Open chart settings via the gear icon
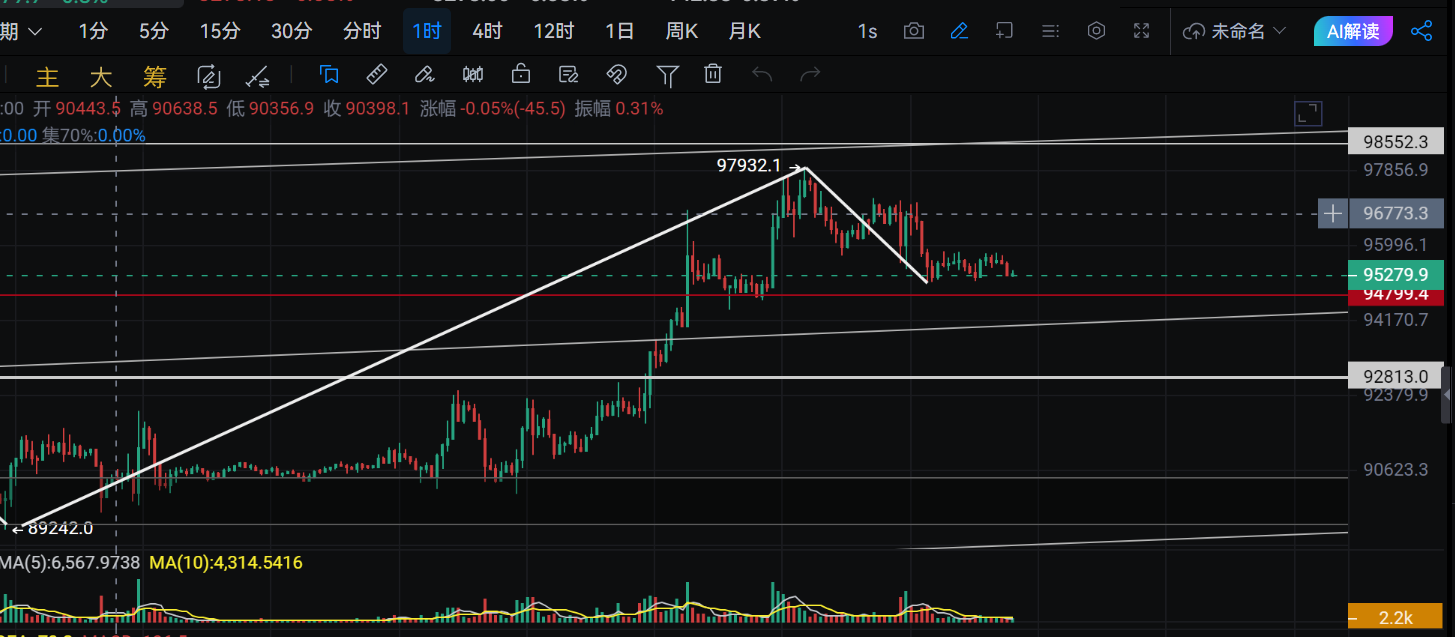Viewport: 1455px width, 637px height. 1095,31
